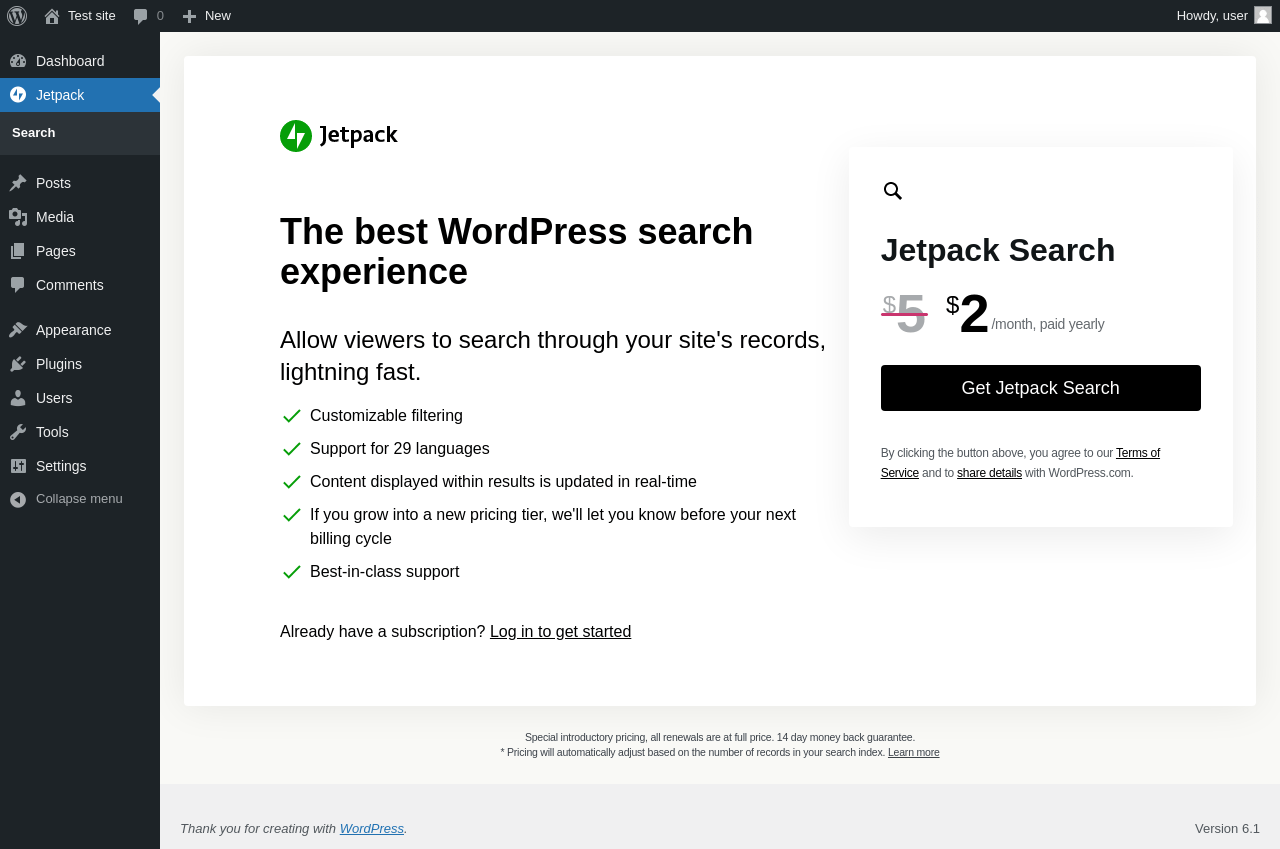
Task: Open the Settings menu
Action: point(80,466)
